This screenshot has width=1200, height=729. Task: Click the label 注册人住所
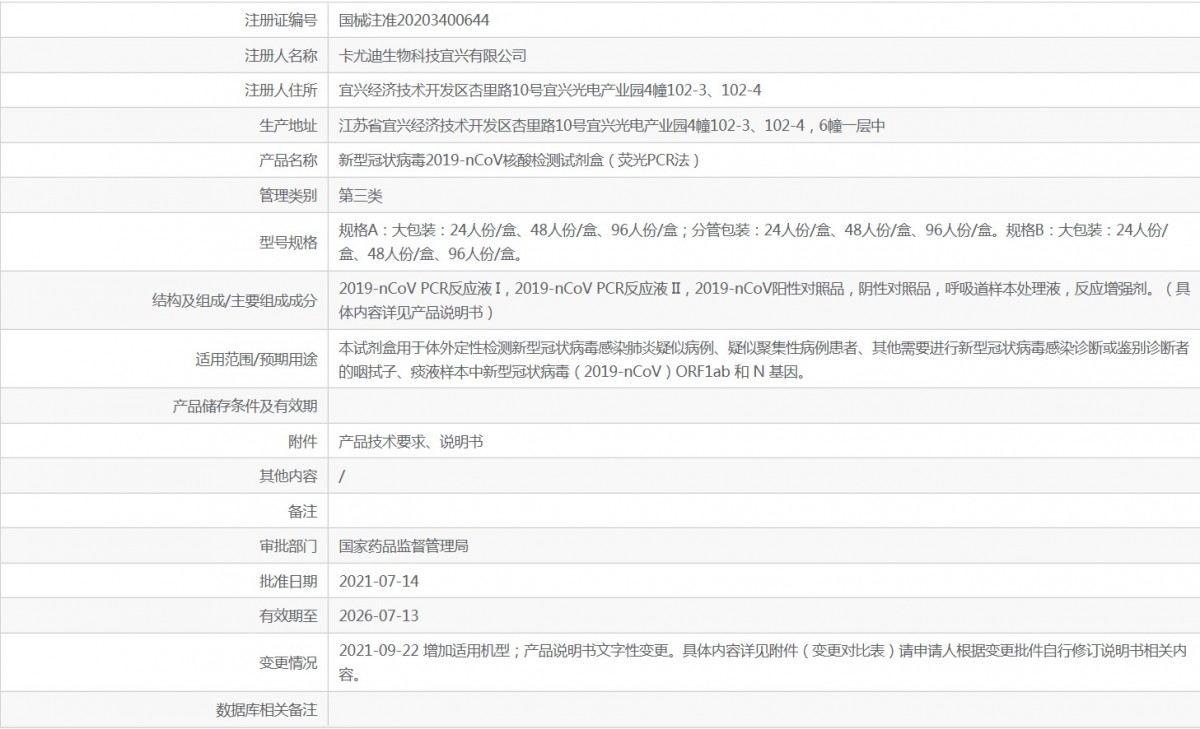coord(281,90)
